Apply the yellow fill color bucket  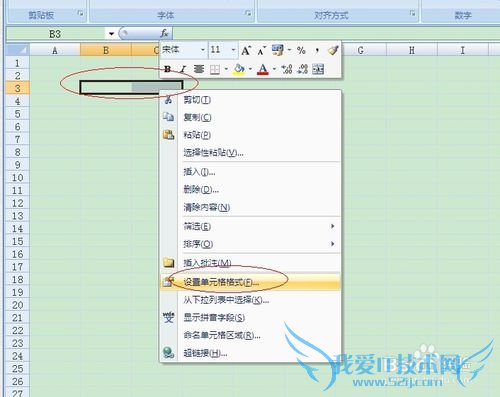point(239,69)
